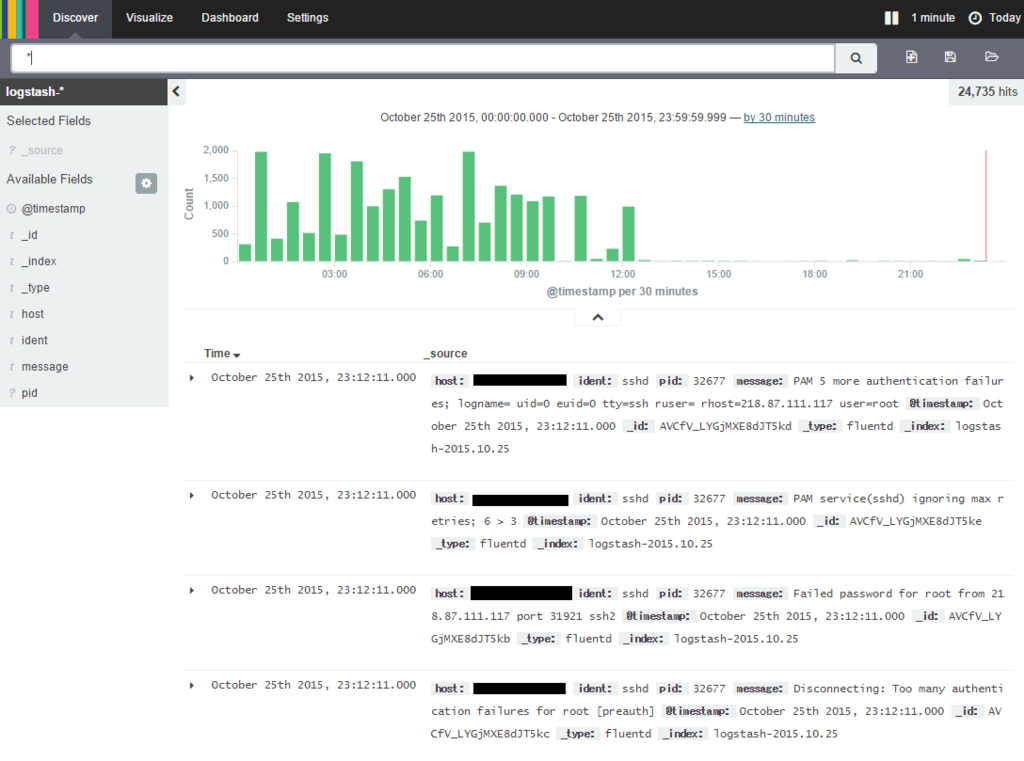Focus the query search input box
Image resolution: width=1024 pixels, height=761 pixels.
pyautogui.click(x=423, y=58)
